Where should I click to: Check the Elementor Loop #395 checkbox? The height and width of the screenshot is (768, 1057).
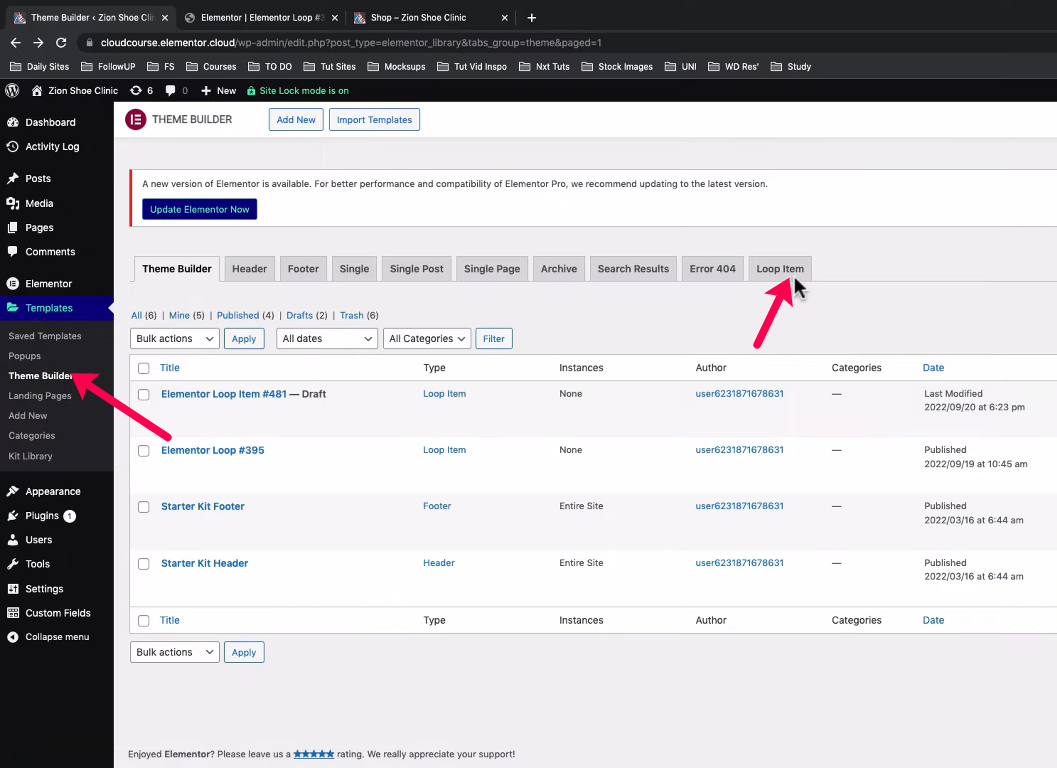(143, 451)
